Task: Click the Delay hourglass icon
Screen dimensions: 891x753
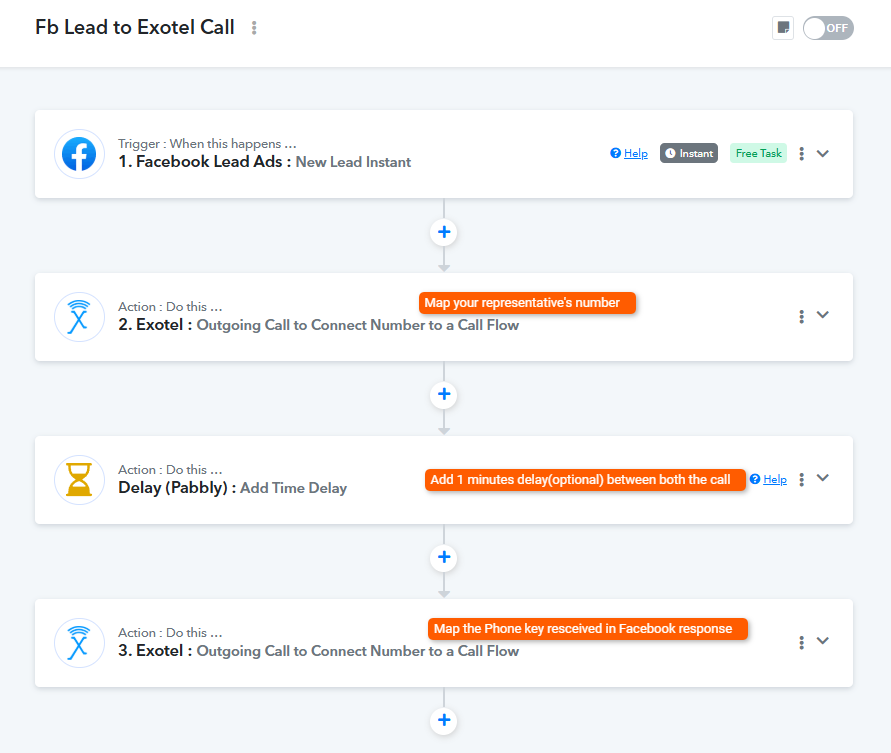Action: (x=79, y=480)
